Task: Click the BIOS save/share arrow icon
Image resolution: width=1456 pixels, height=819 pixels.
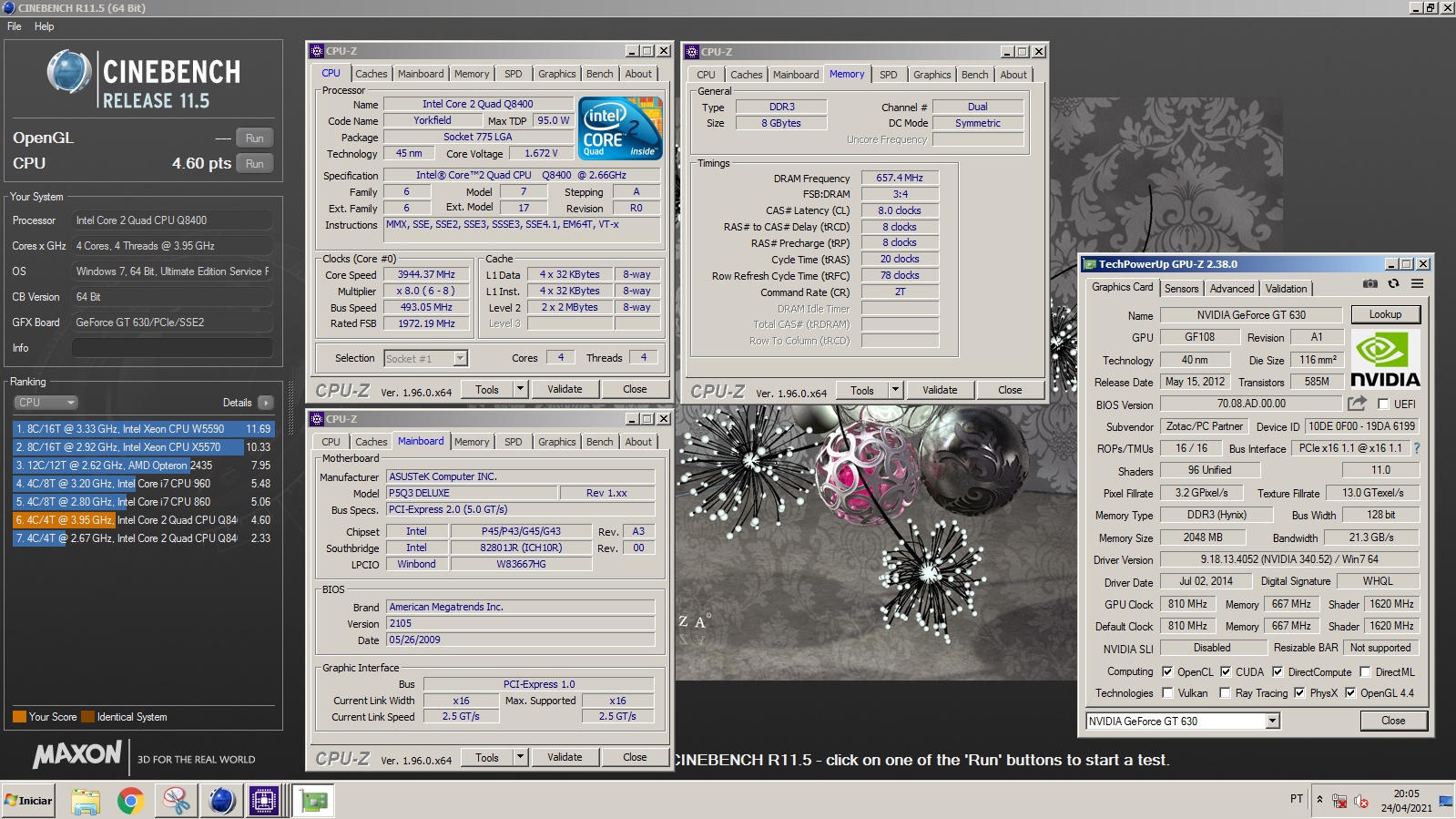Action: 1358,403
